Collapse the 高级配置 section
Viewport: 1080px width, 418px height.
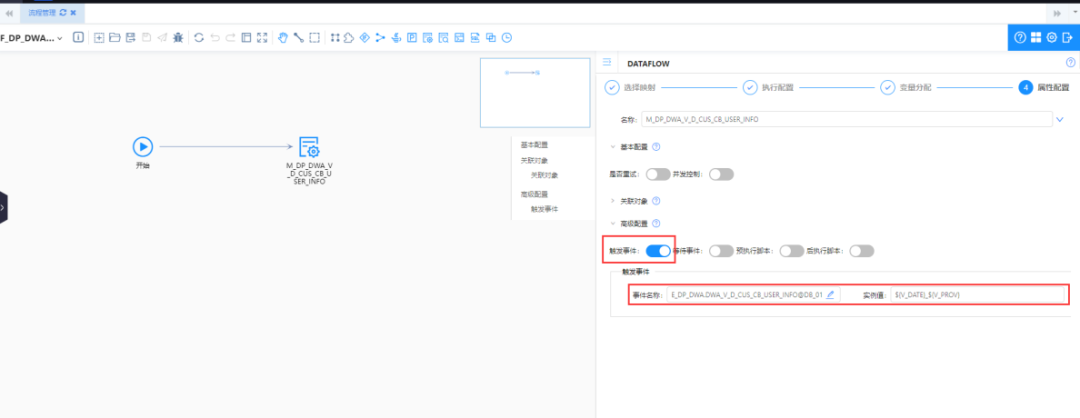[x=613, y=224]
